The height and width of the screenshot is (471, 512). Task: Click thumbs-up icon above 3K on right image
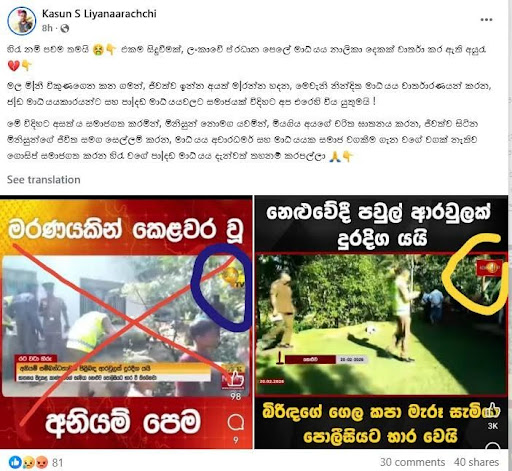[493, 410]
